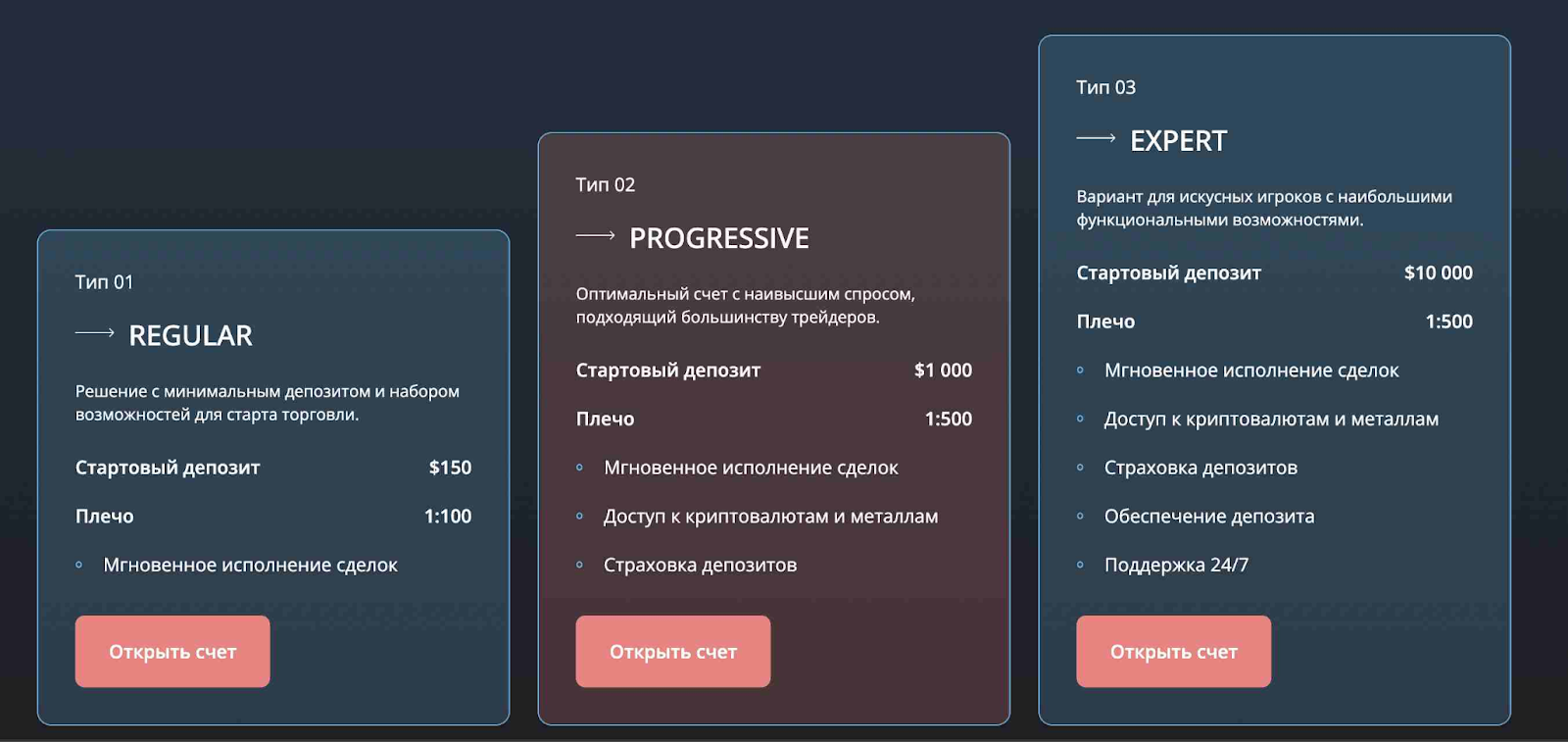Click the 1:100 leverage value

[448, 517]
